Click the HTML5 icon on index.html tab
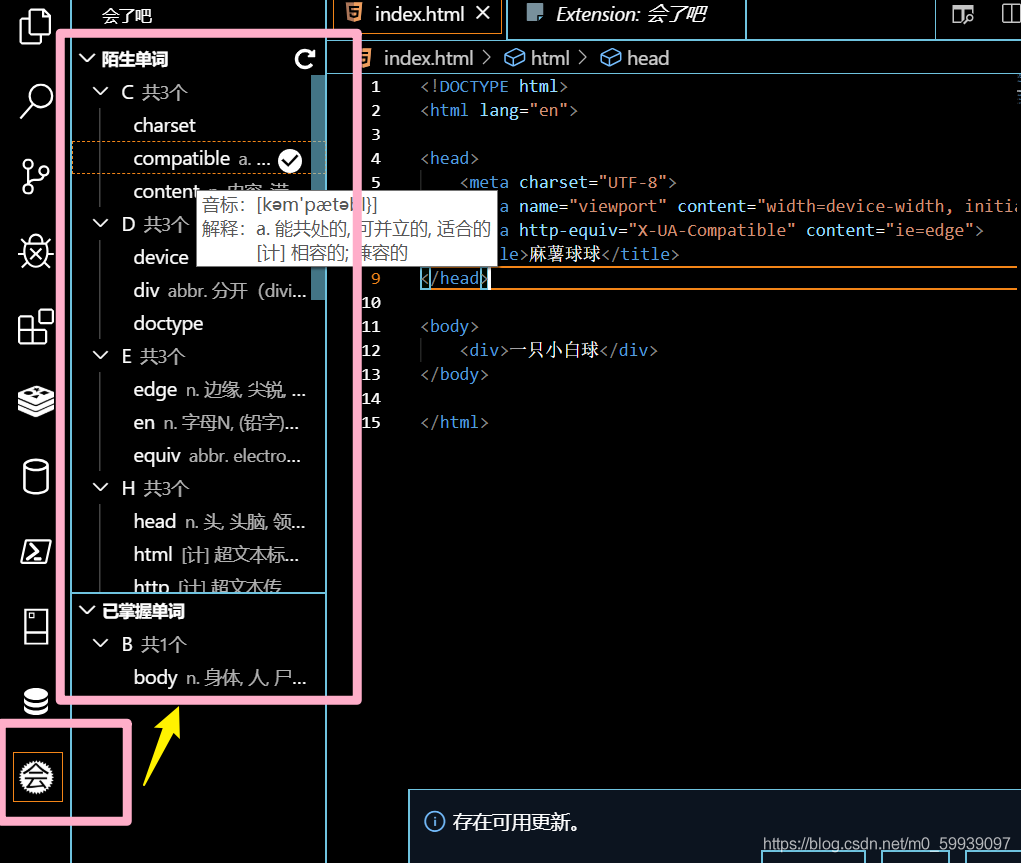The height and width of the screenshot is (863, 1021). point(354,12)
